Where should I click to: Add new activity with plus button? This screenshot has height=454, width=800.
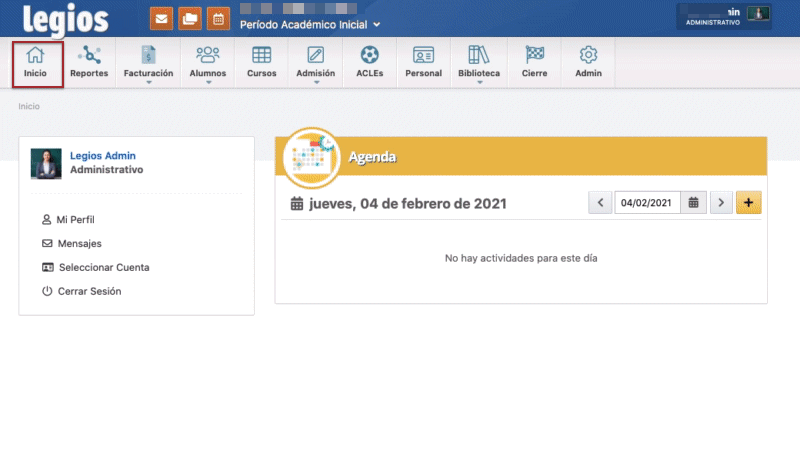[x=748, y=203]
